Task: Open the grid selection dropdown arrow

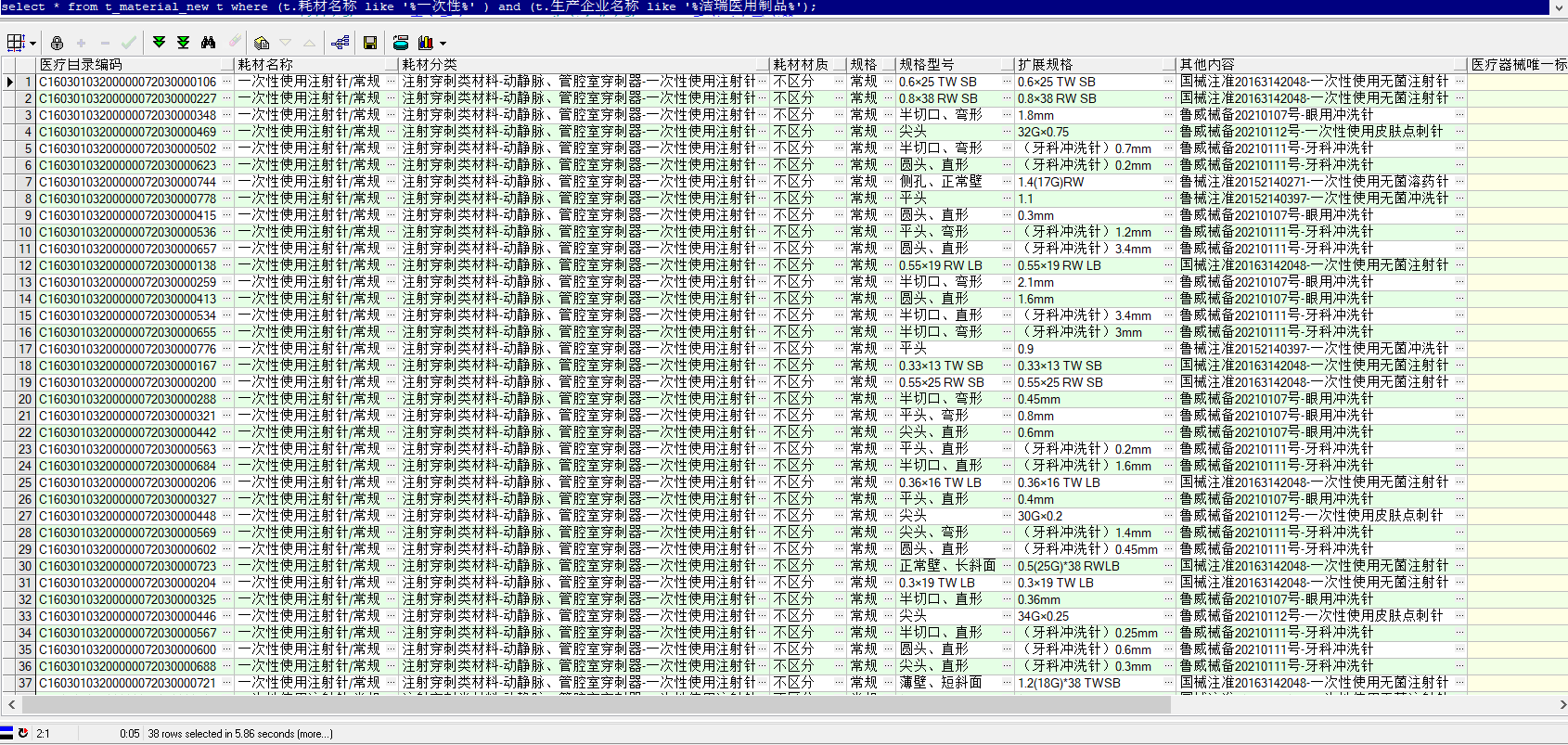Action: point(32,43)
